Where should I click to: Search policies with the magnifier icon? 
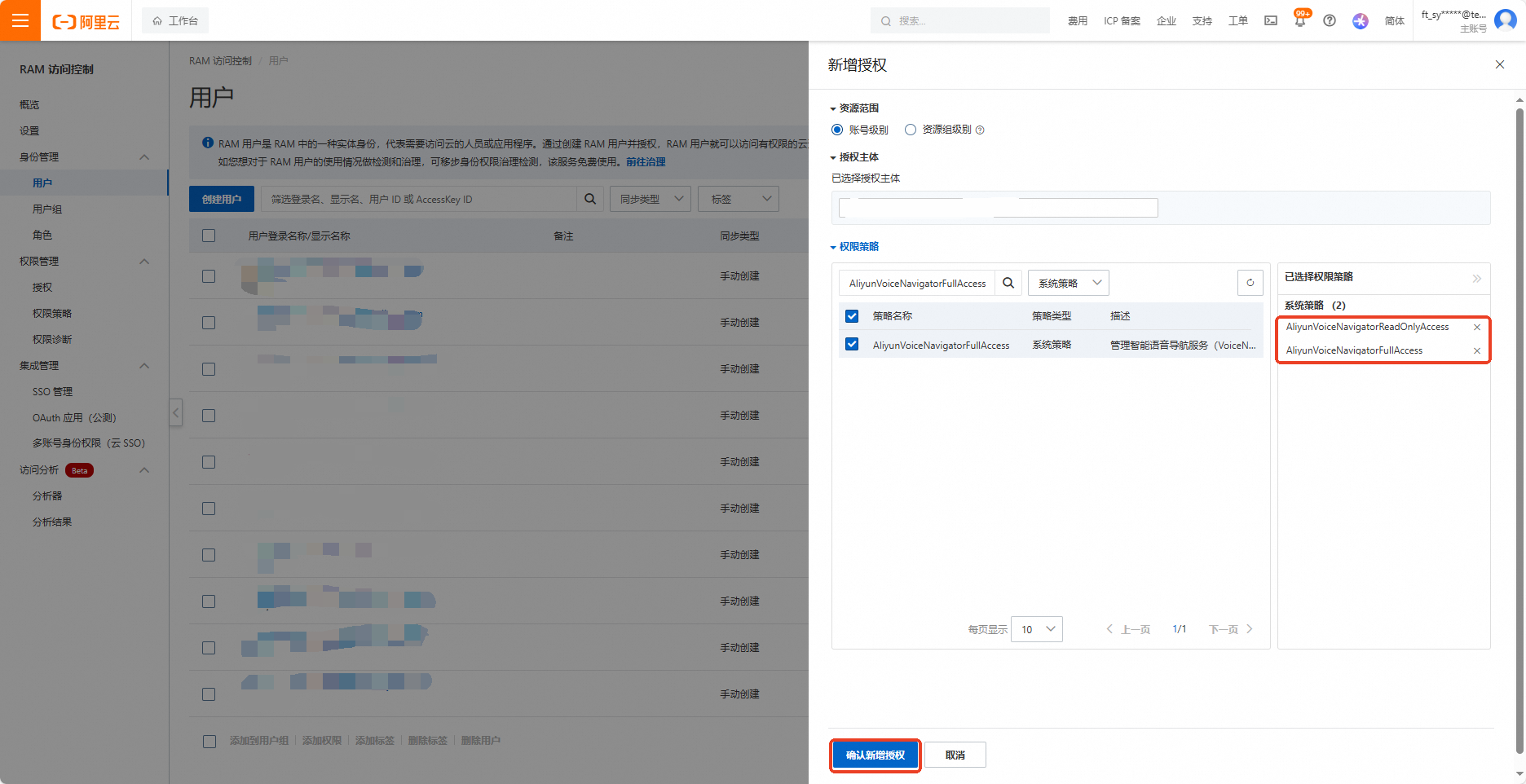[x=1008, y=283]
